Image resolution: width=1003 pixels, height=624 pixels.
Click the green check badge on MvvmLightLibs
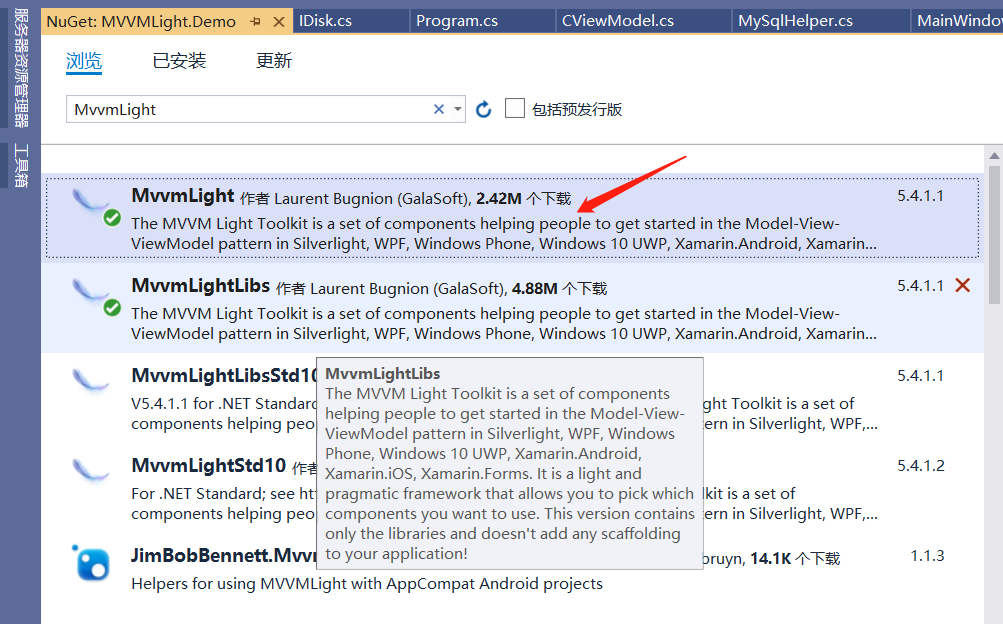(111, 306)
